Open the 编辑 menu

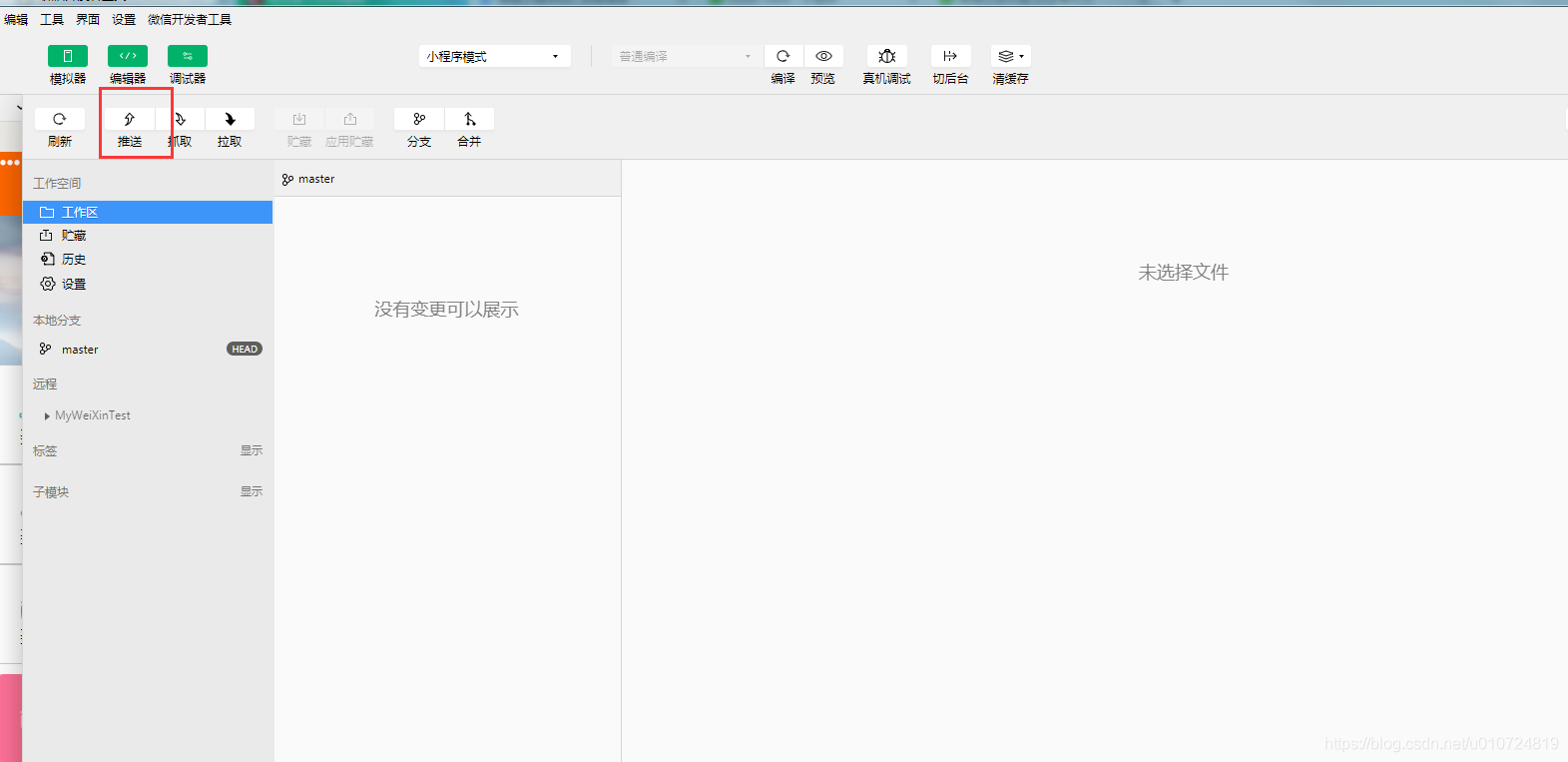[x=15, y=19]
